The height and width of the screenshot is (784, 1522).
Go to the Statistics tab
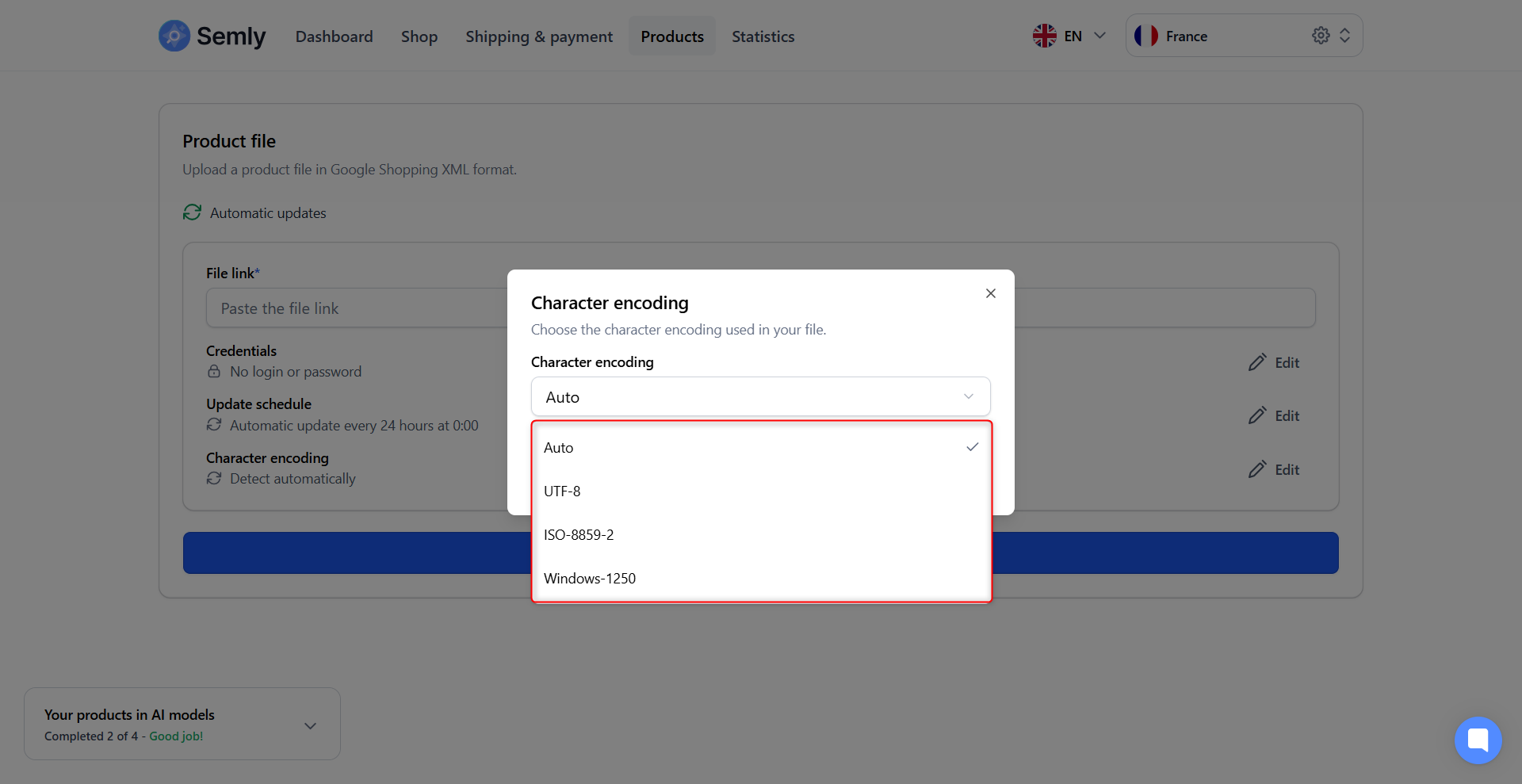tap(763, 36)
